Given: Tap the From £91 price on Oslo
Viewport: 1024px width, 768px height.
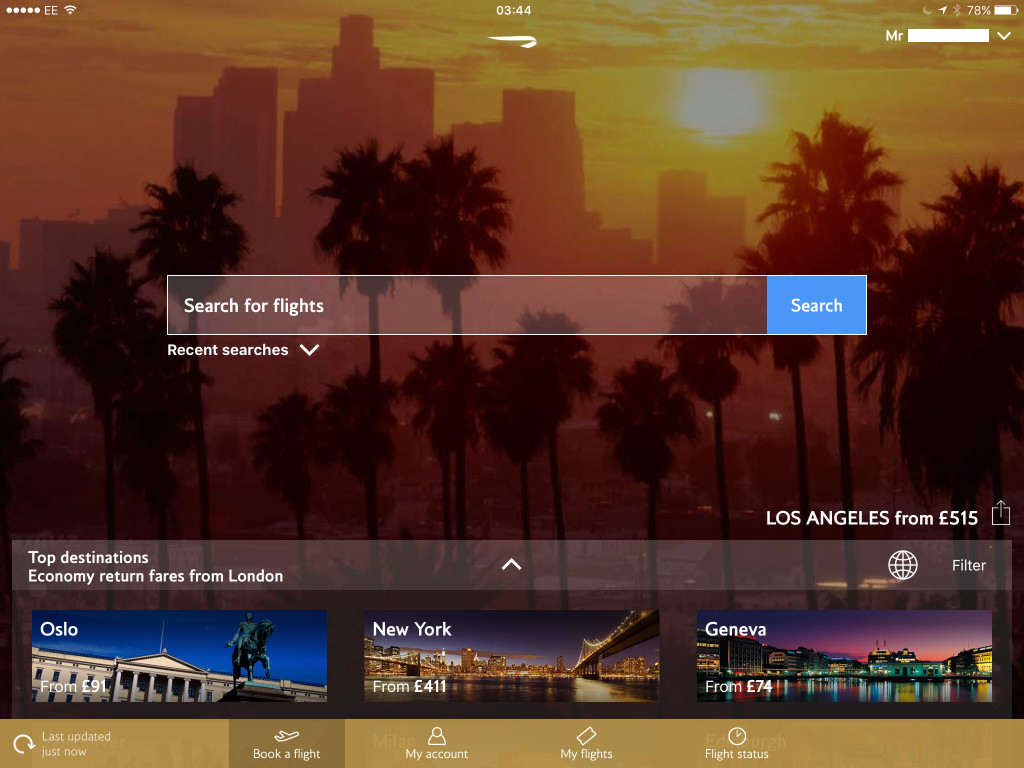Looking at the screenshot, I should 73,686.
